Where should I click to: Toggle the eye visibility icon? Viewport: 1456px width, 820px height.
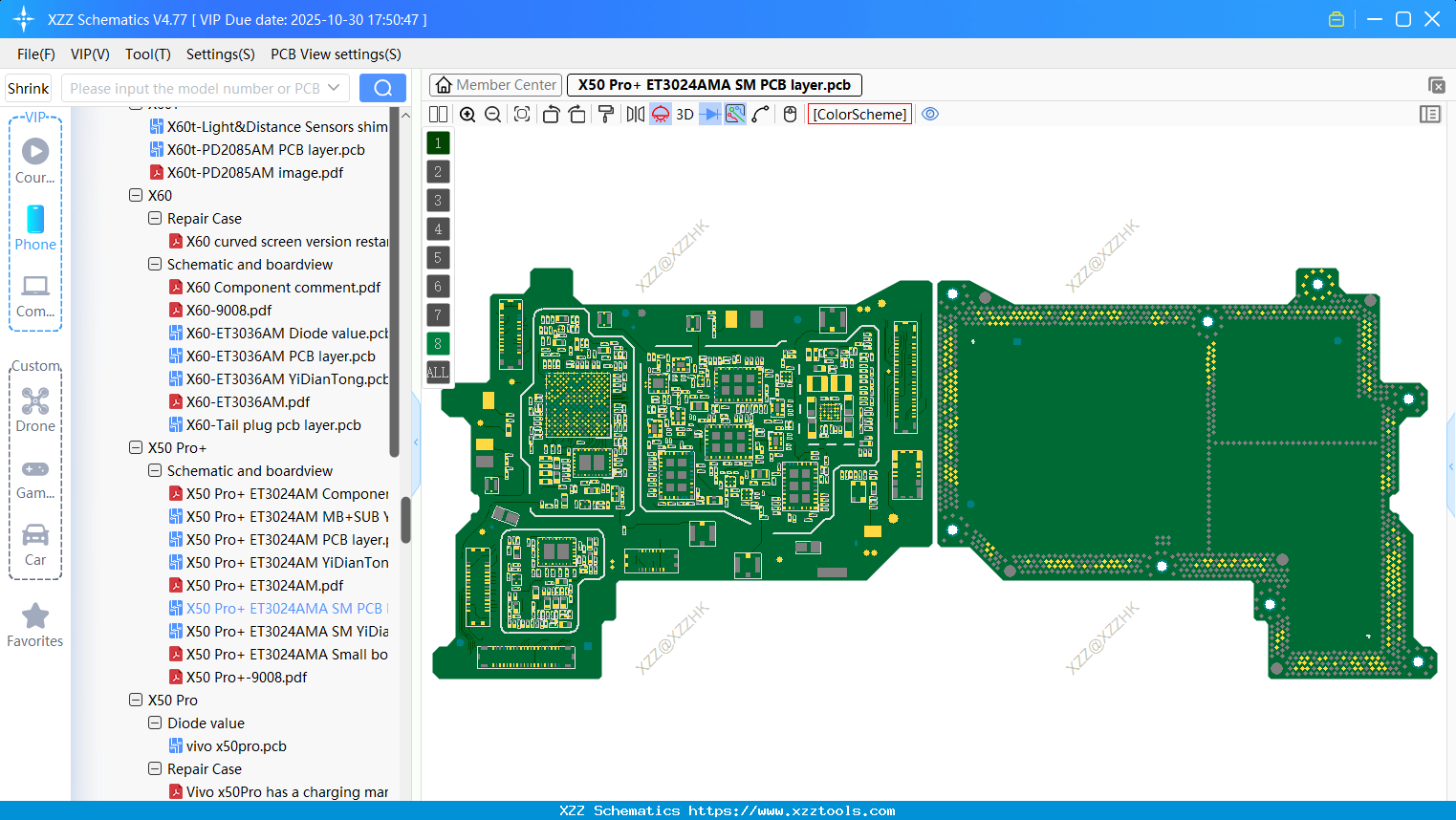pyautogui.click(x=929, y=114)
